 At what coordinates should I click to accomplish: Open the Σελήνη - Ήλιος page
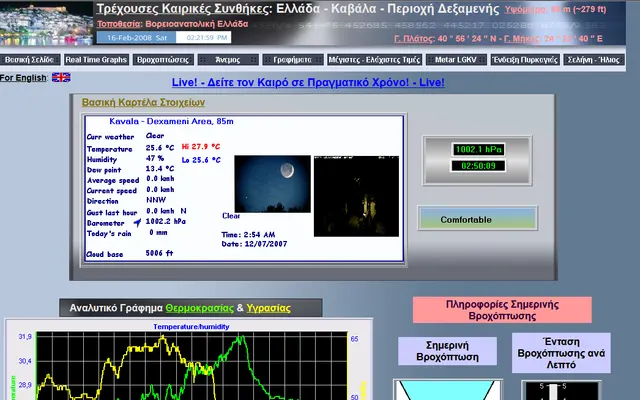(593, 60)
